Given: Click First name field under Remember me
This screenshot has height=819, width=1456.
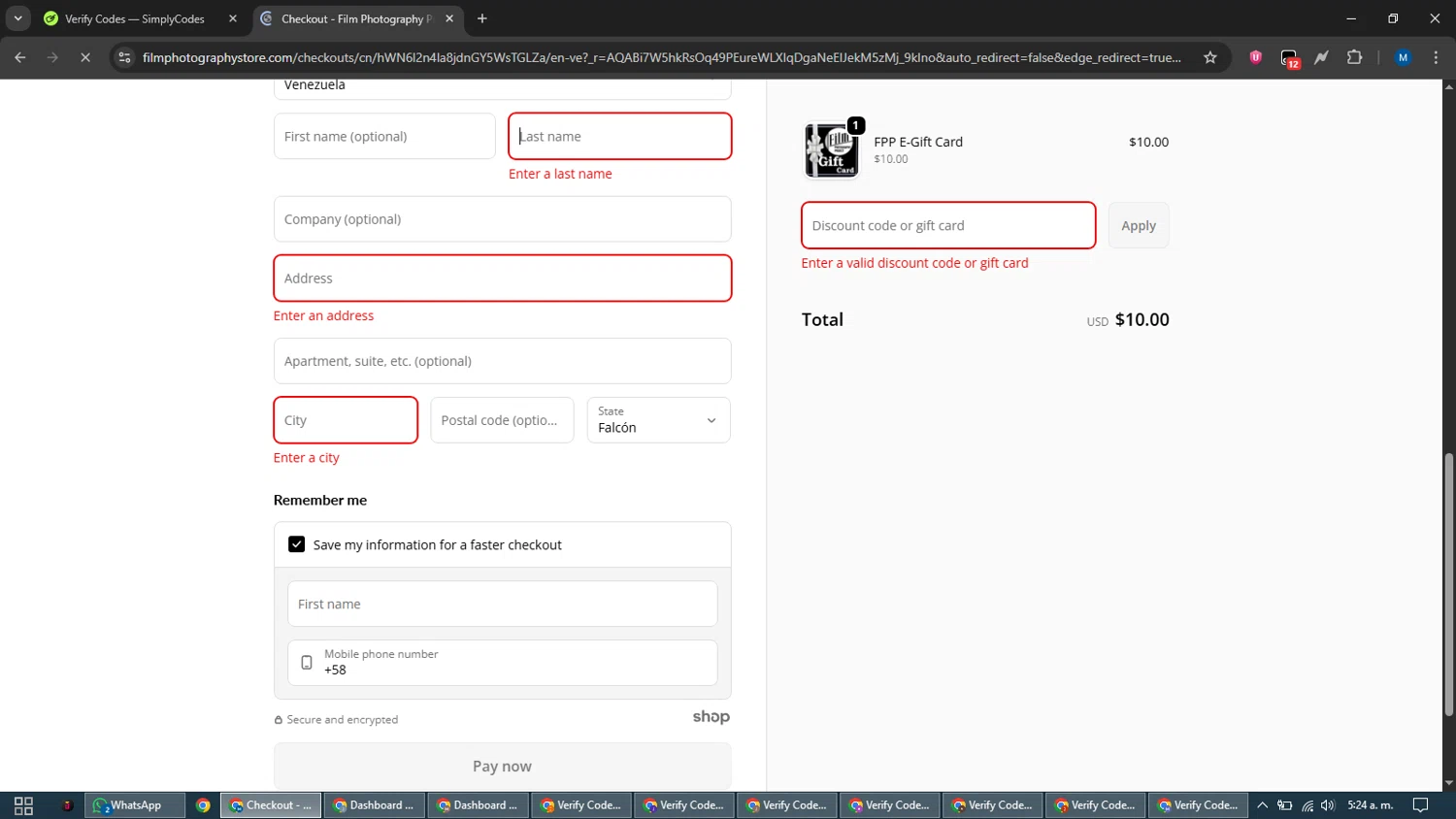Looking at the screenshot, I should point(503,604).
